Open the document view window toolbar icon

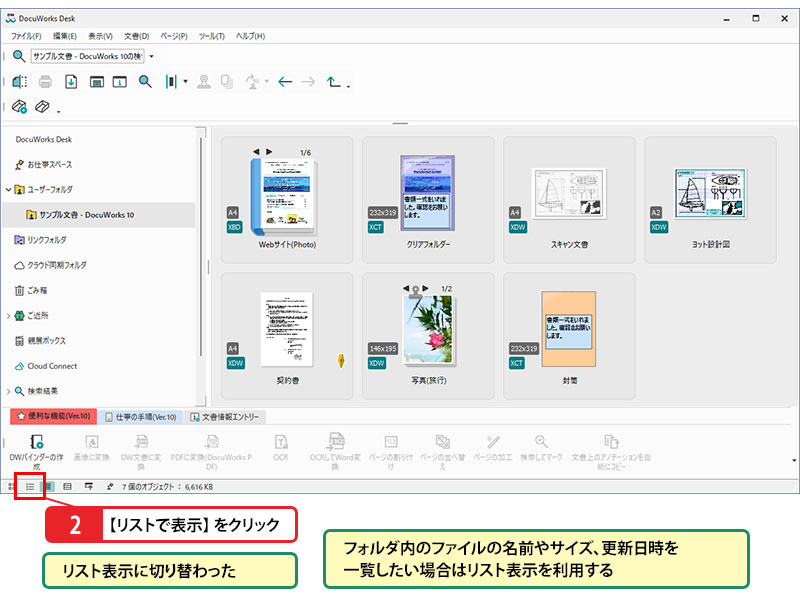(x=96, y=82)
